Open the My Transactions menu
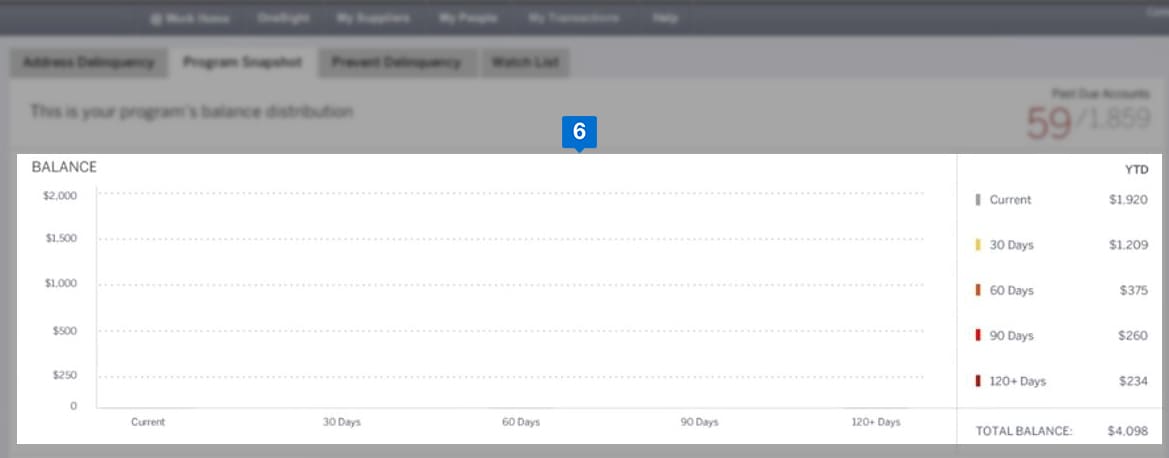Viewport: 1169px width, 458px height. point(574,18)
